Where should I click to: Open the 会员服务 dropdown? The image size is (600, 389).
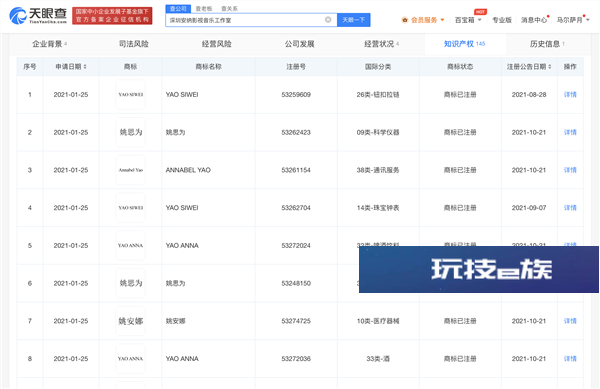[x=423, y=20]
